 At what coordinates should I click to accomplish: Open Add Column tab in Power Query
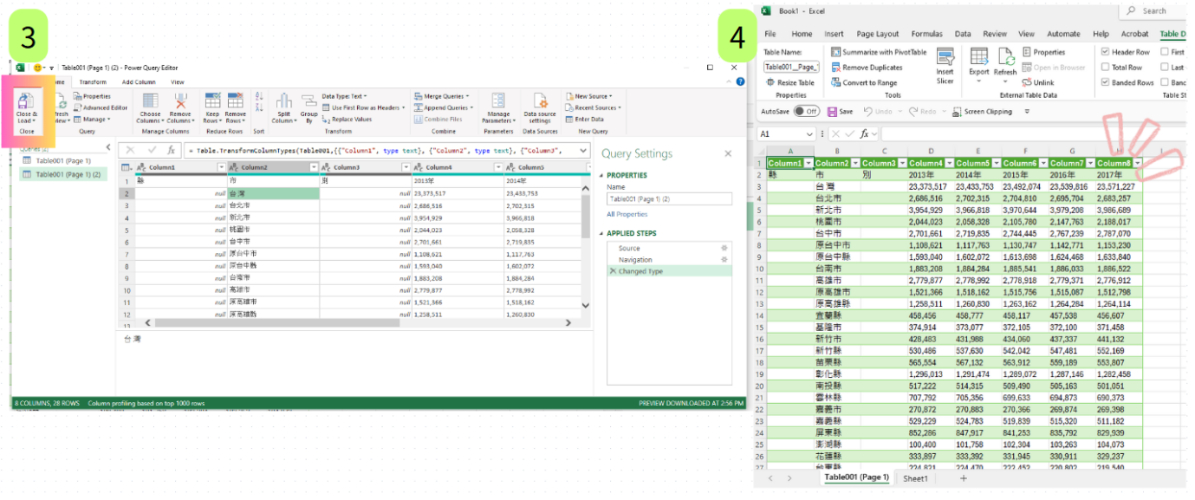[x=138, y=82]
